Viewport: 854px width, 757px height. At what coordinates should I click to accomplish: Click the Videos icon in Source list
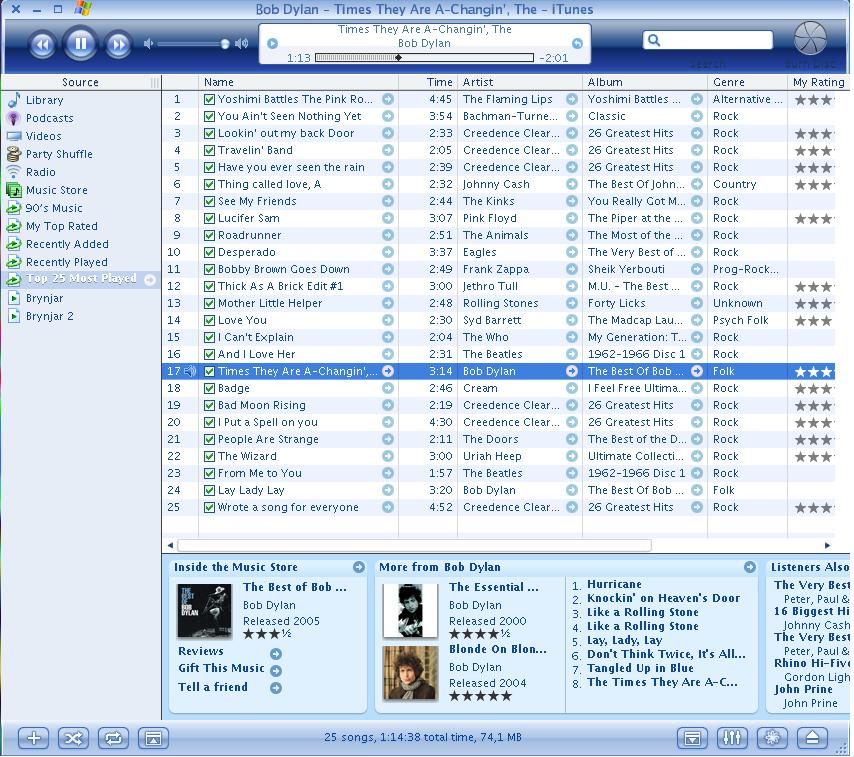pos(14,136)
